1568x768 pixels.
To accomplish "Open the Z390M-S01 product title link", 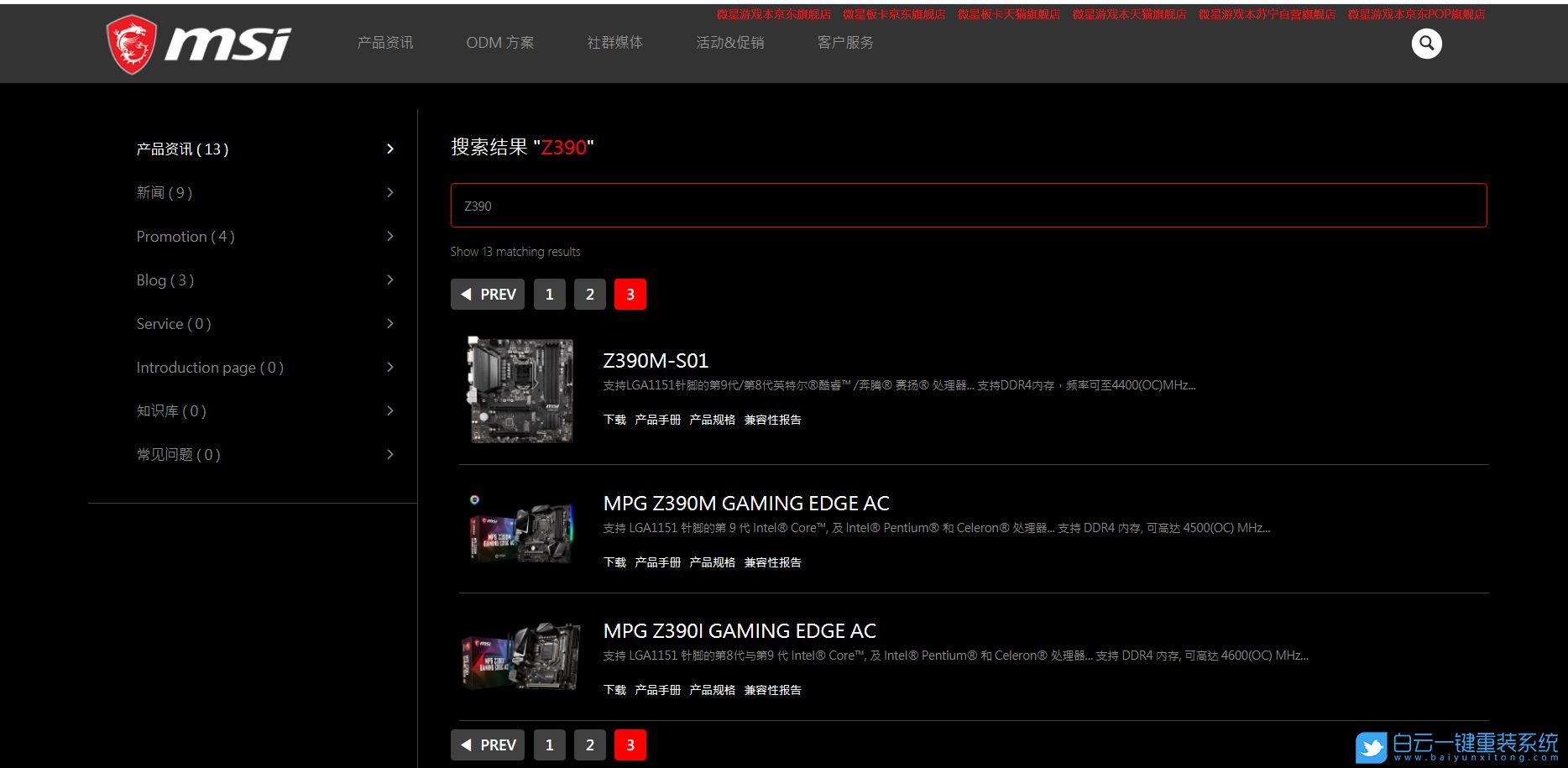I will tap(656, 361).
